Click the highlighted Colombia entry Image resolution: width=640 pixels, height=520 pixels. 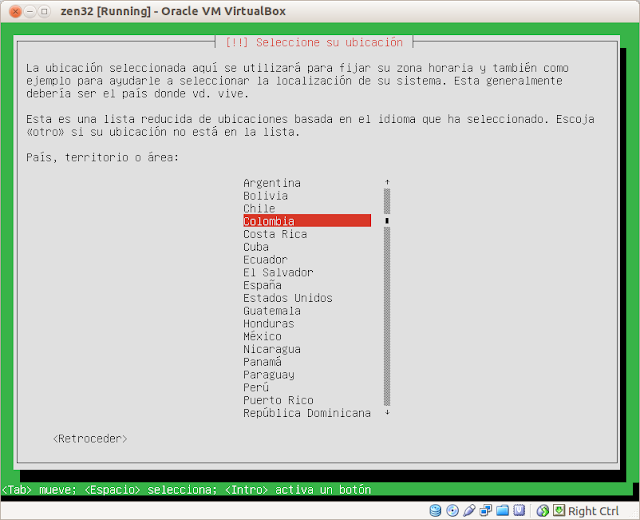click(x=307, y=221)
